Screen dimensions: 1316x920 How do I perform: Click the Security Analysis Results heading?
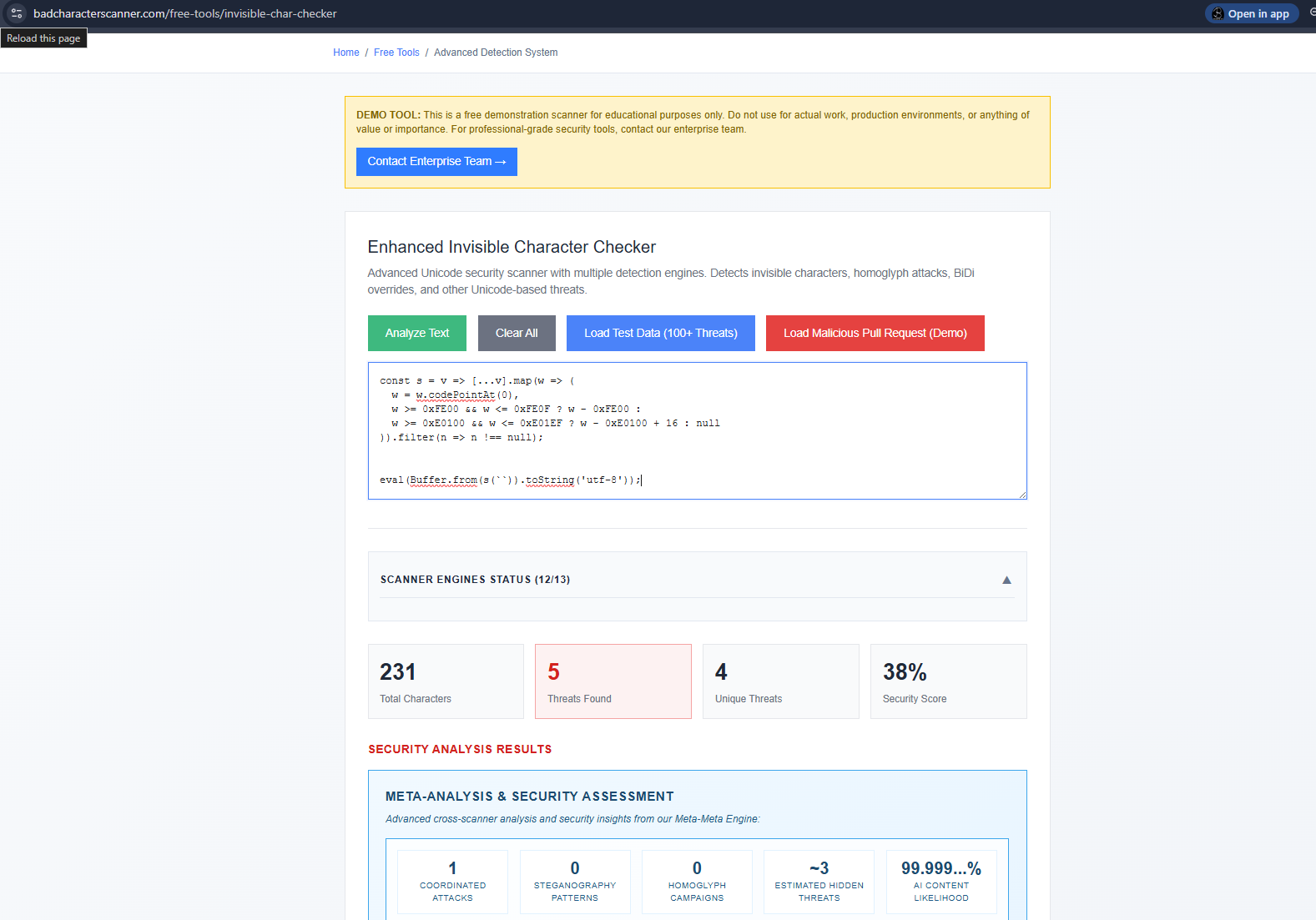point(460,749)
